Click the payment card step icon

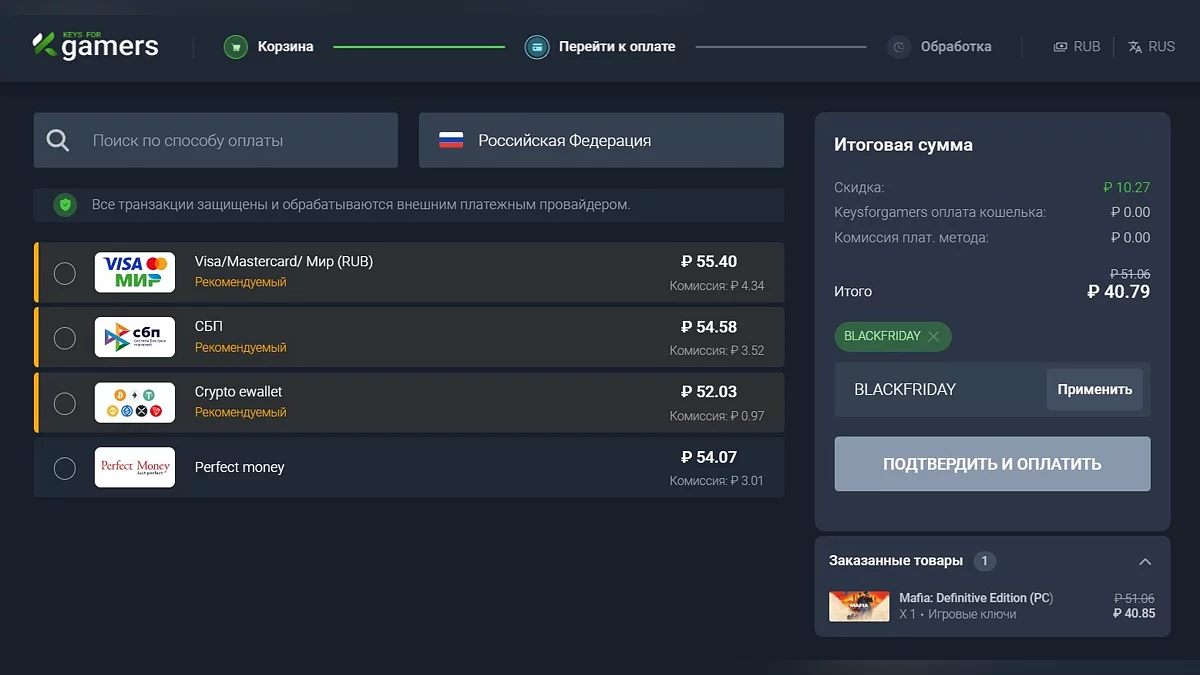(537, 47)
